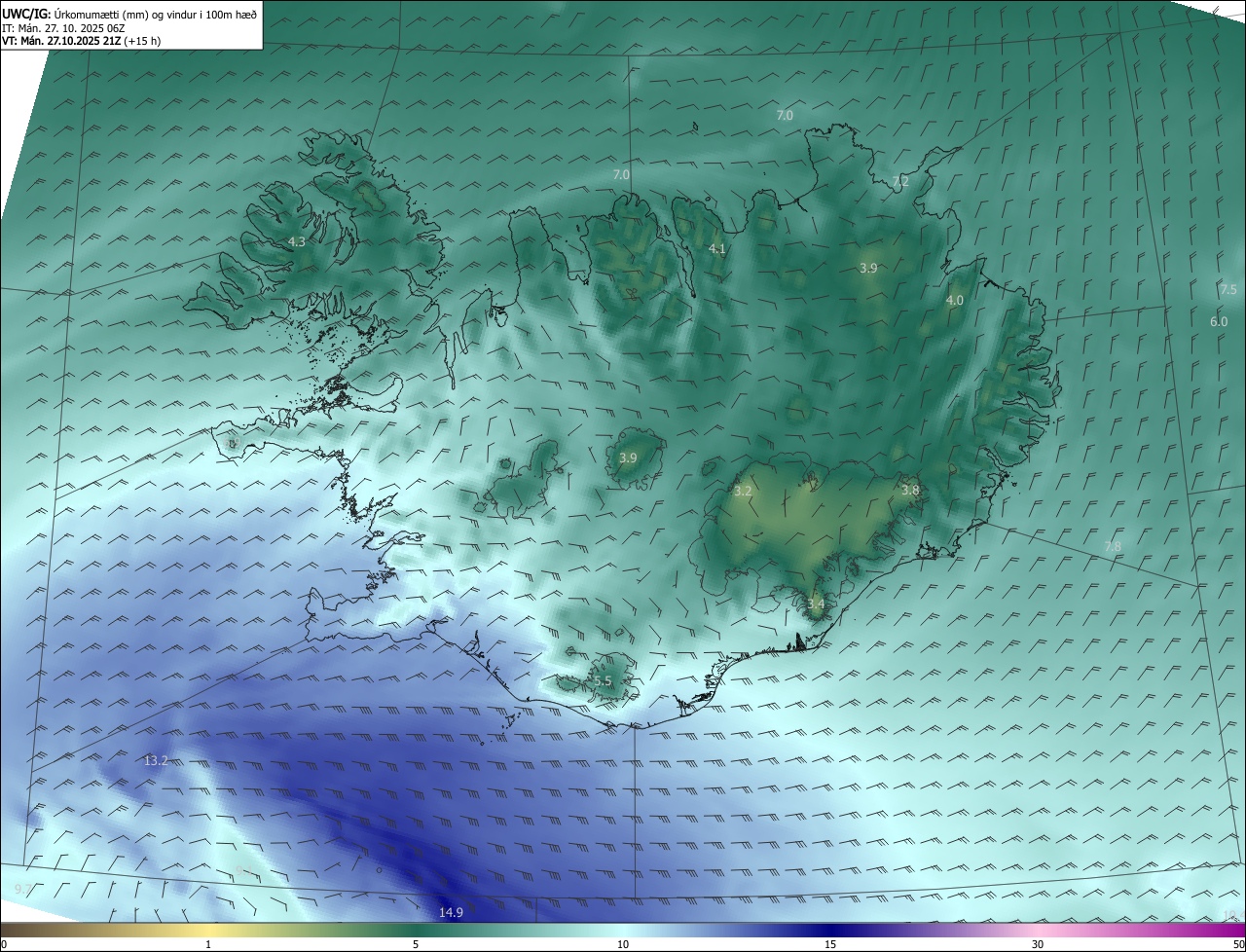This screenshot has width=1246, height=952.
Task: Click the 4.1 value label
Action: tap(717, 249)
